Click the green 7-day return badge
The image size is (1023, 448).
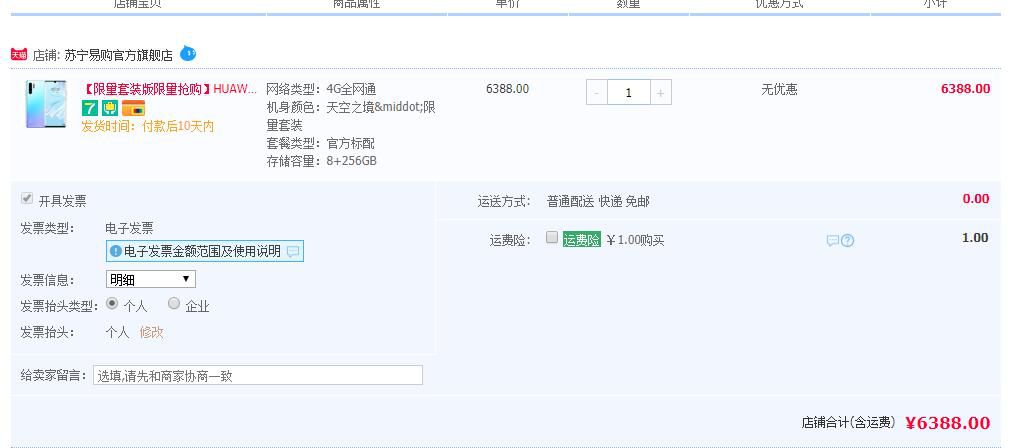89,108
